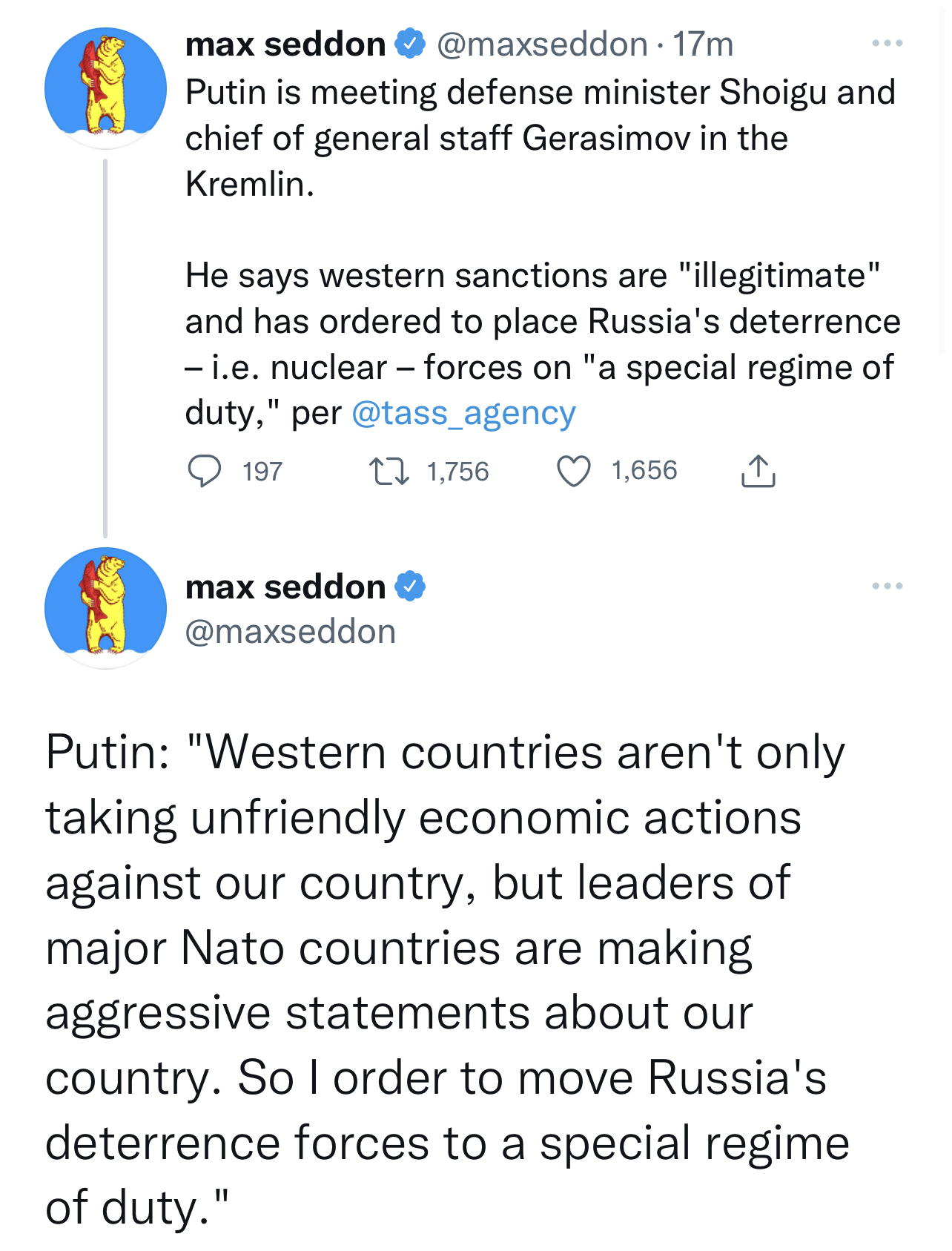Screen dimensions: 952x1251
Task: Open the @tass_agency mention link
Action: click(x=463, y=413)
